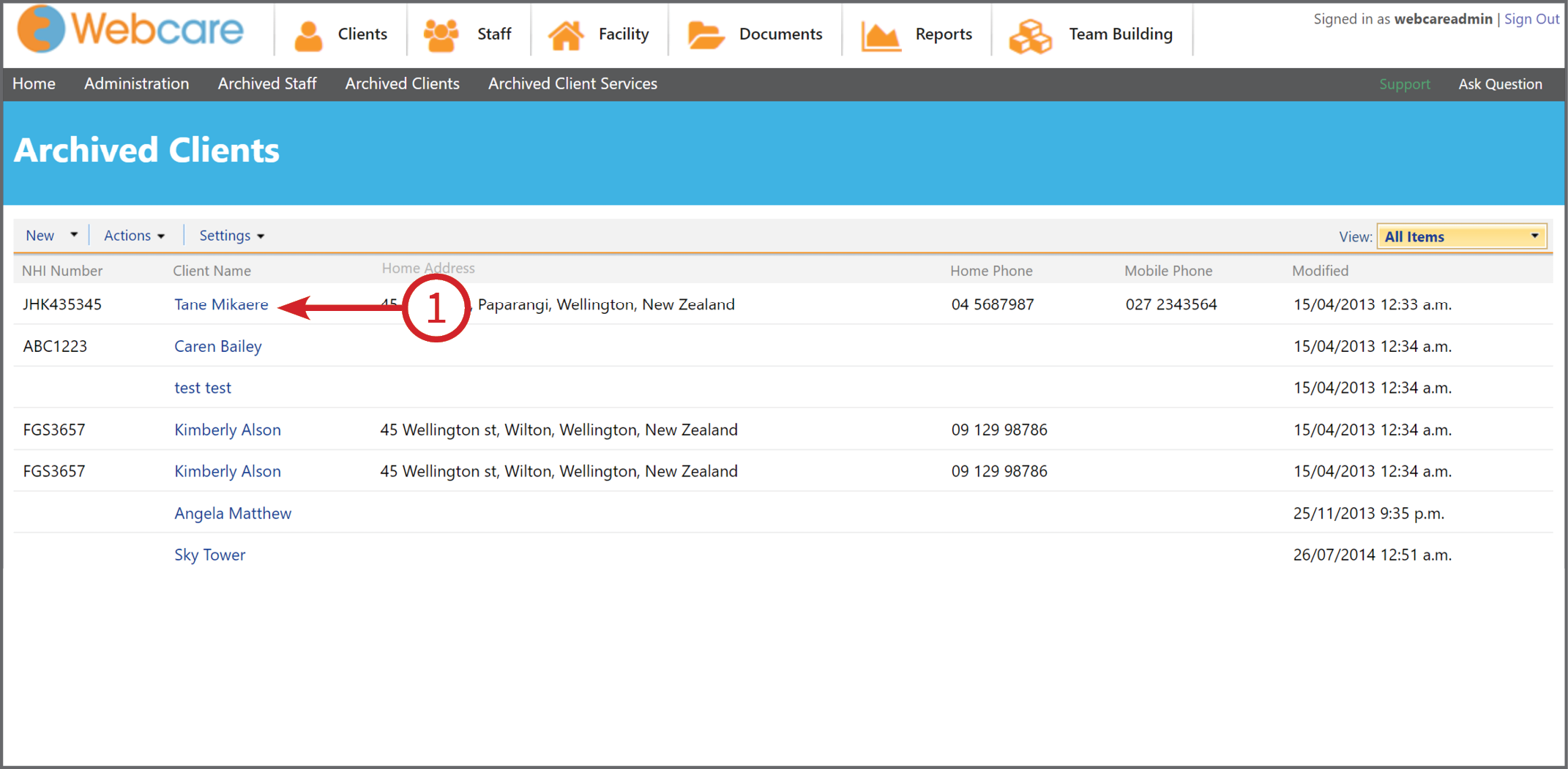Go to Archived Client Services

point(572,83)
